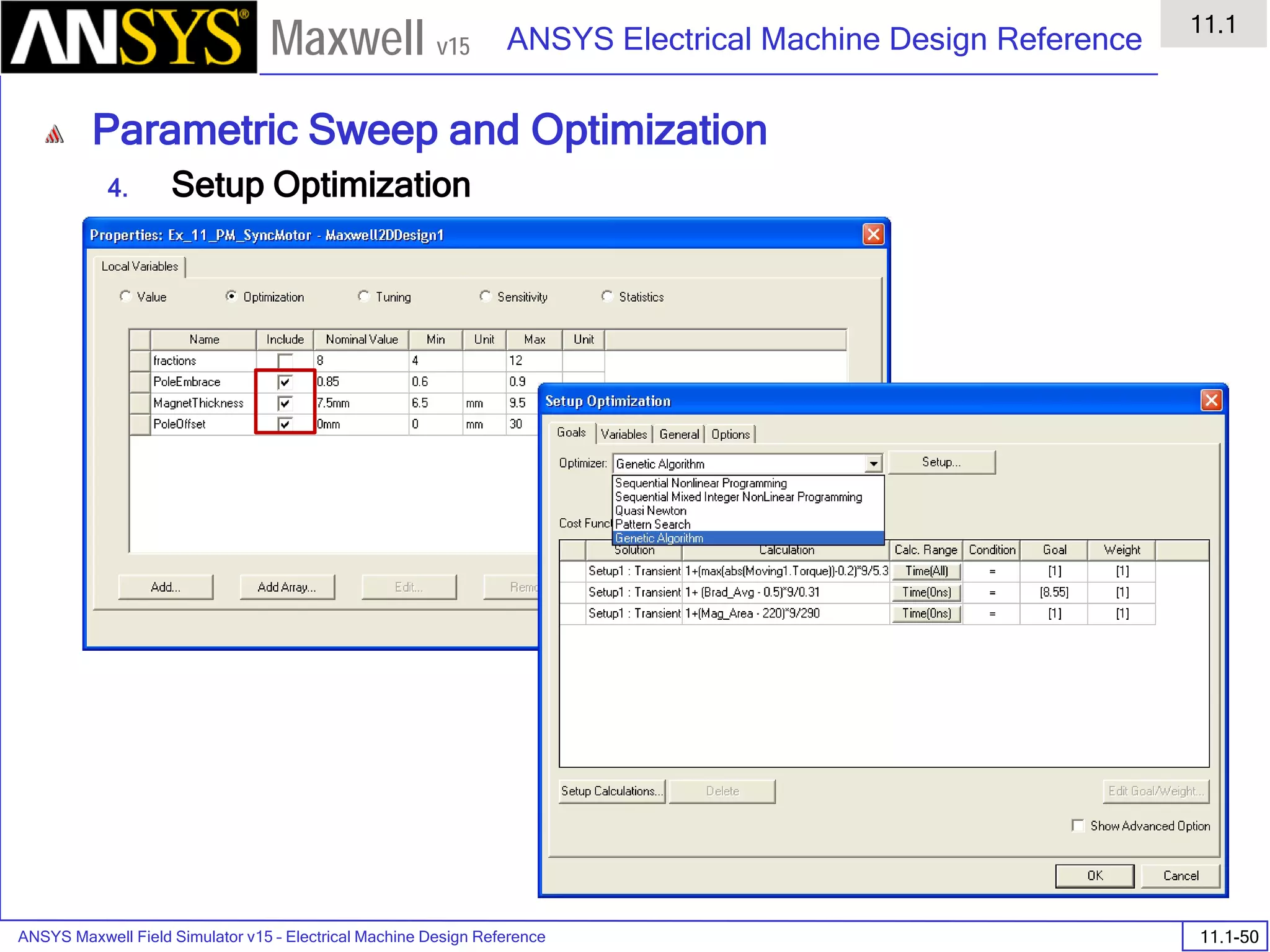Switch to the Goals tab
1270x952 pixels.
tap(571, 433)
